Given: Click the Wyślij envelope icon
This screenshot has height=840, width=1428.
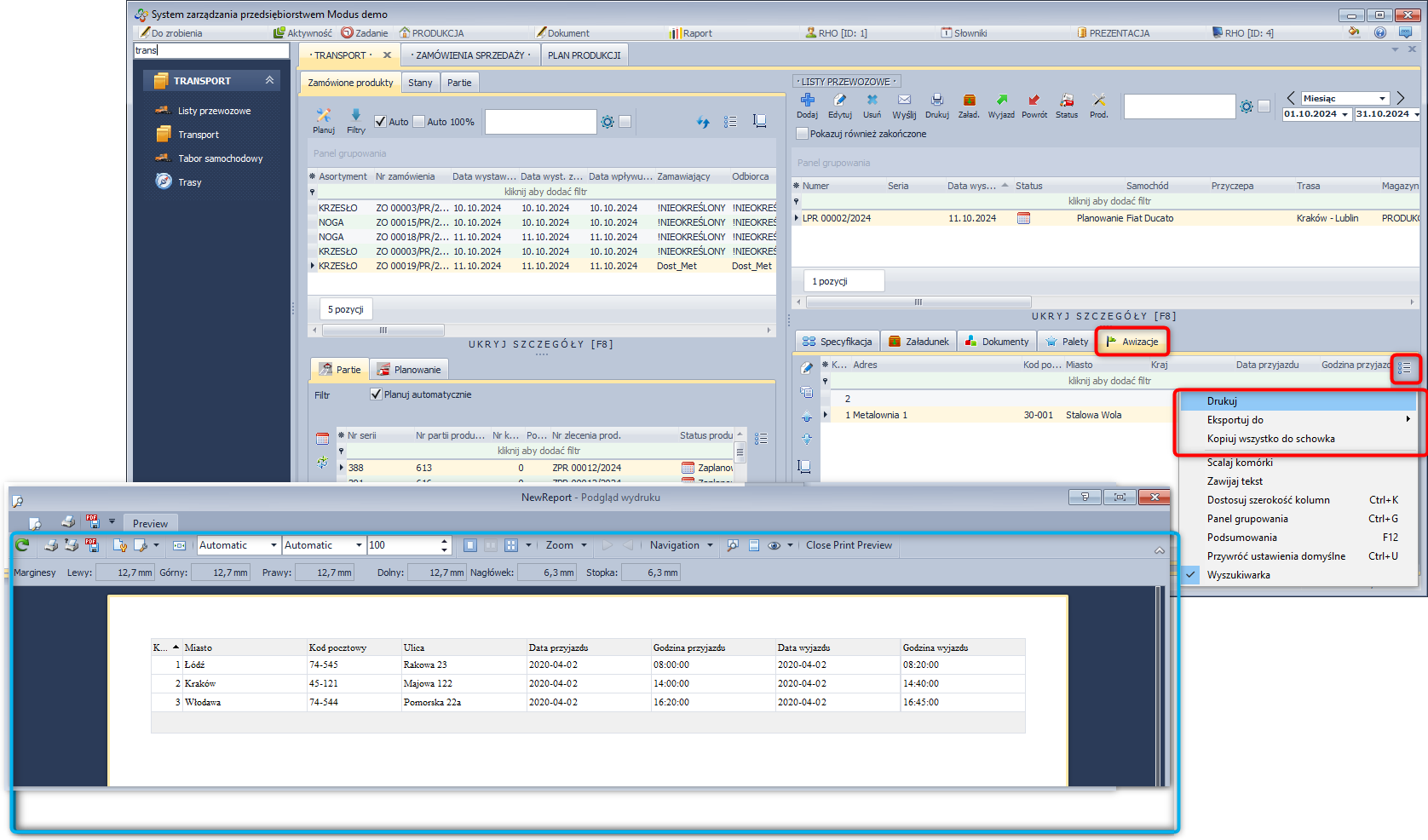Looking at the screenshot, I should (x=904, y=101).
